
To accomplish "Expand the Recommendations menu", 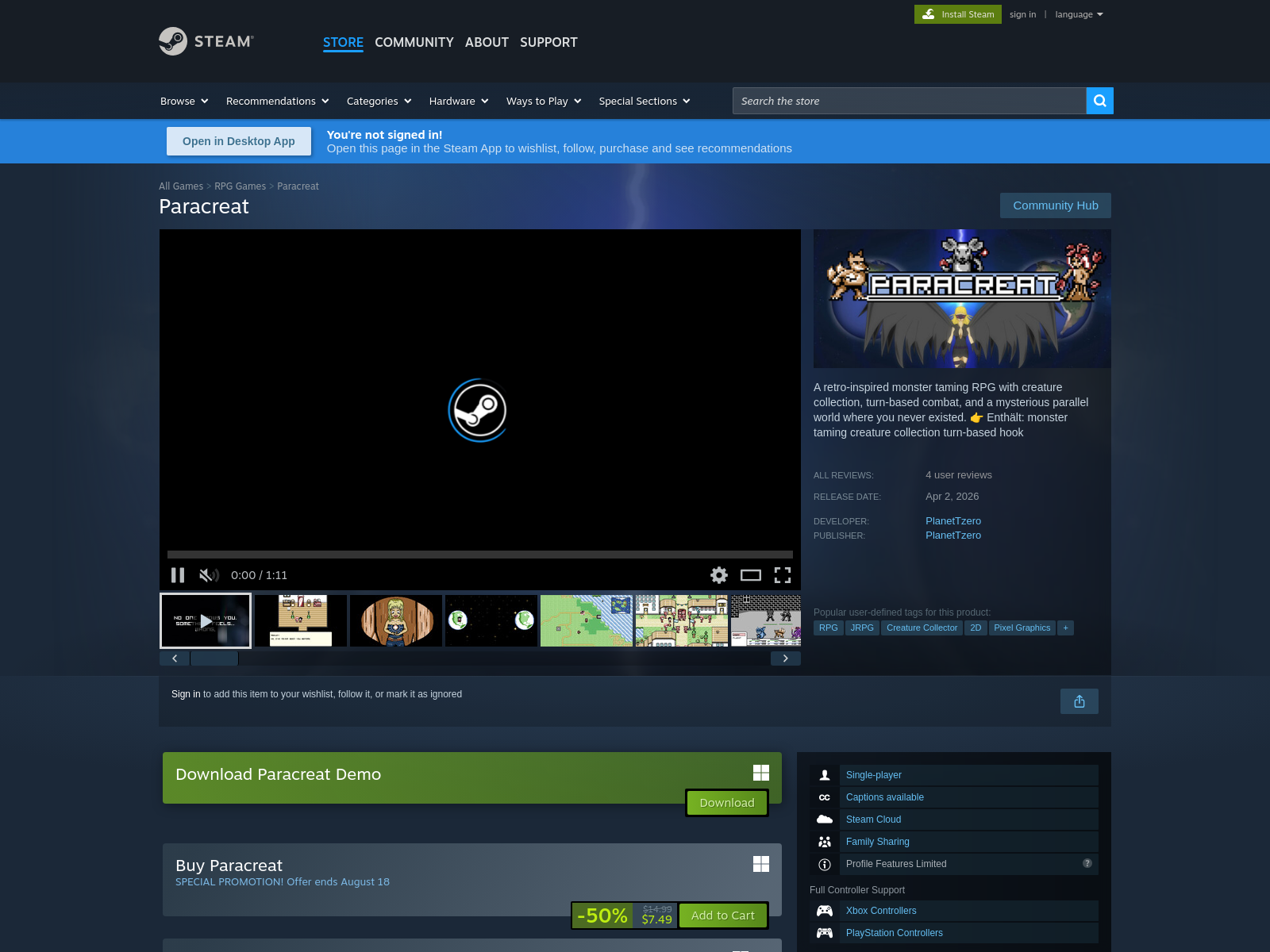I will (278, 101).
